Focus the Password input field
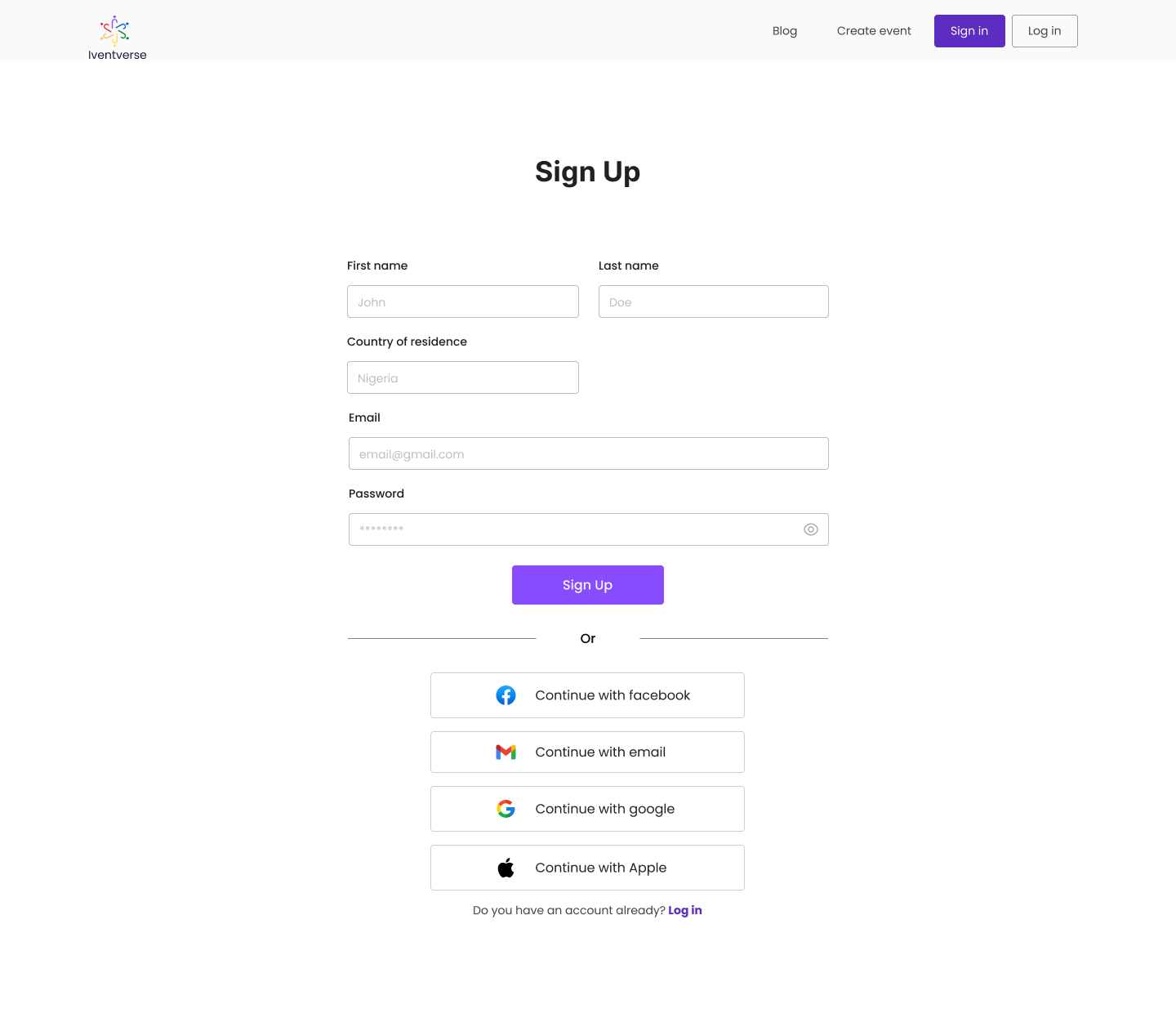 point(572,529)
